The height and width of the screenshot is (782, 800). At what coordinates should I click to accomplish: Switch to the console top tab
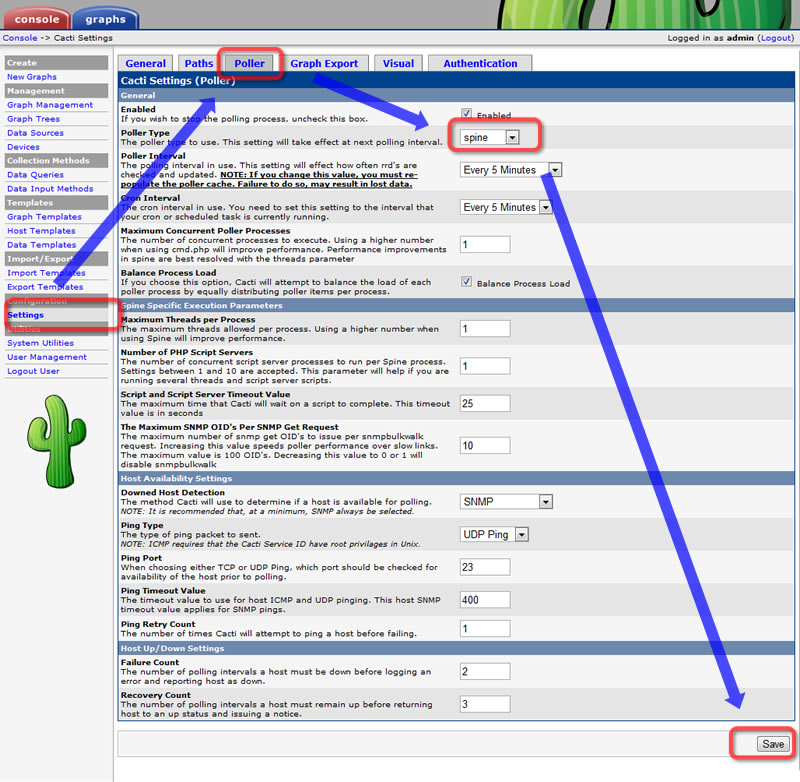(37, 19)
